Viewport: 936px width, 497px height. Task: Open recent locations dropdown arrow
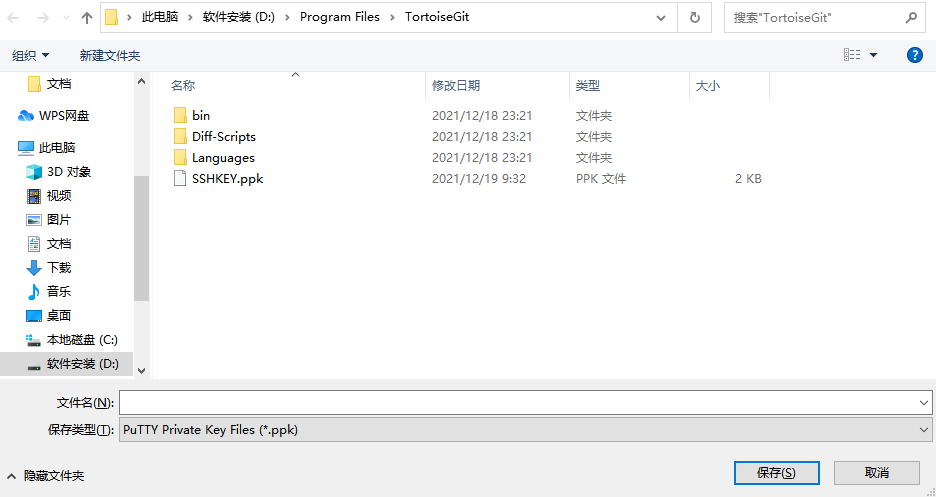point(66,18)
